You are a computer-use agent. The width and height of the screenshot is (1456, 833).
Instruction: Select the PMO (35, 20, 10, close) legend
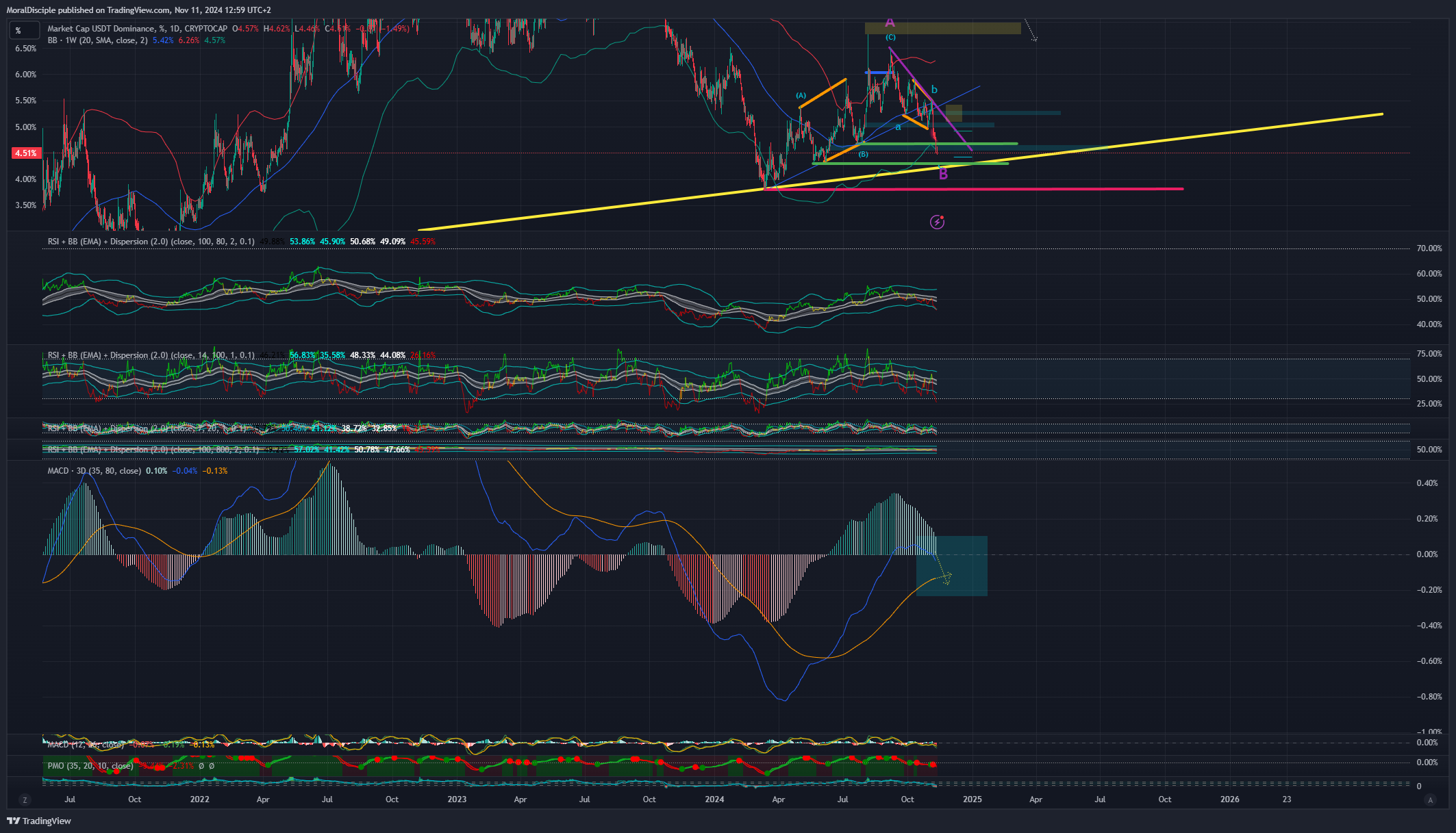(90, 766)
